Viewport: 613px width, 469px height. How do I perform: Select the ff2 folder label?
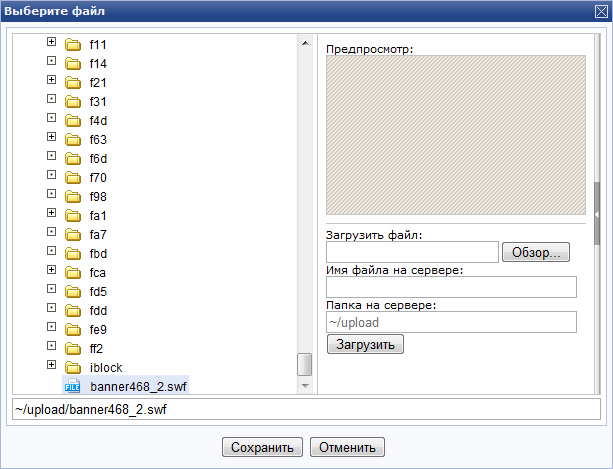click(96, 349)
